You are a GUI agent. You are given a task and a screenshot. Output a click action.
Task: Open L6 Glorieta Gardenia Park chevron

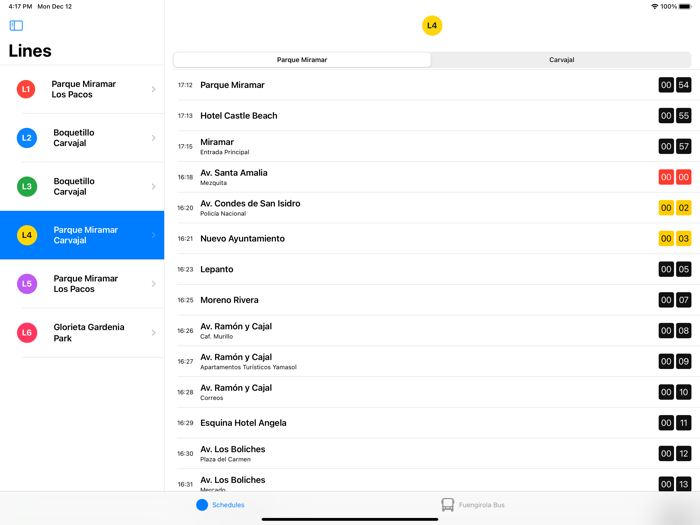153,332
